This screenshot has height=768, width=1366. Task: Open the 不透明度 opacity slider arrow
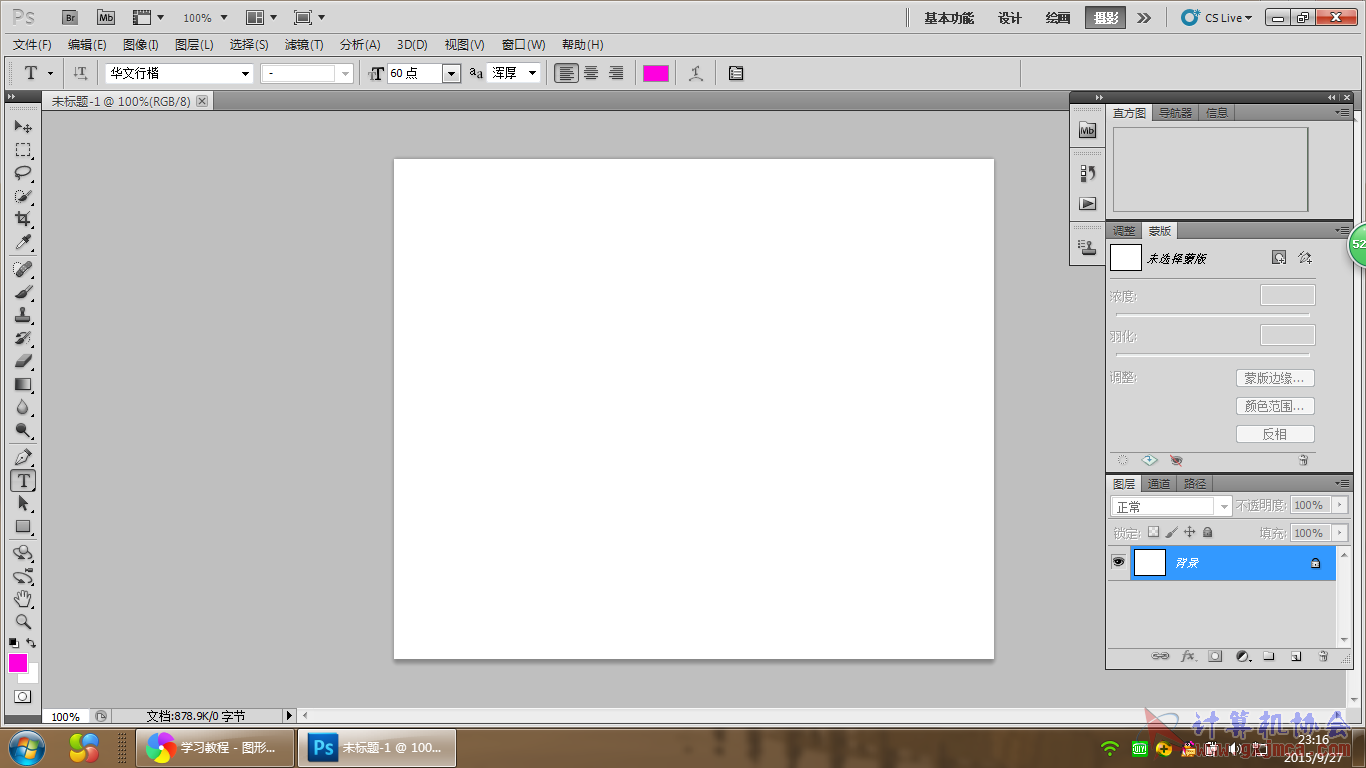pos(1341,505)
